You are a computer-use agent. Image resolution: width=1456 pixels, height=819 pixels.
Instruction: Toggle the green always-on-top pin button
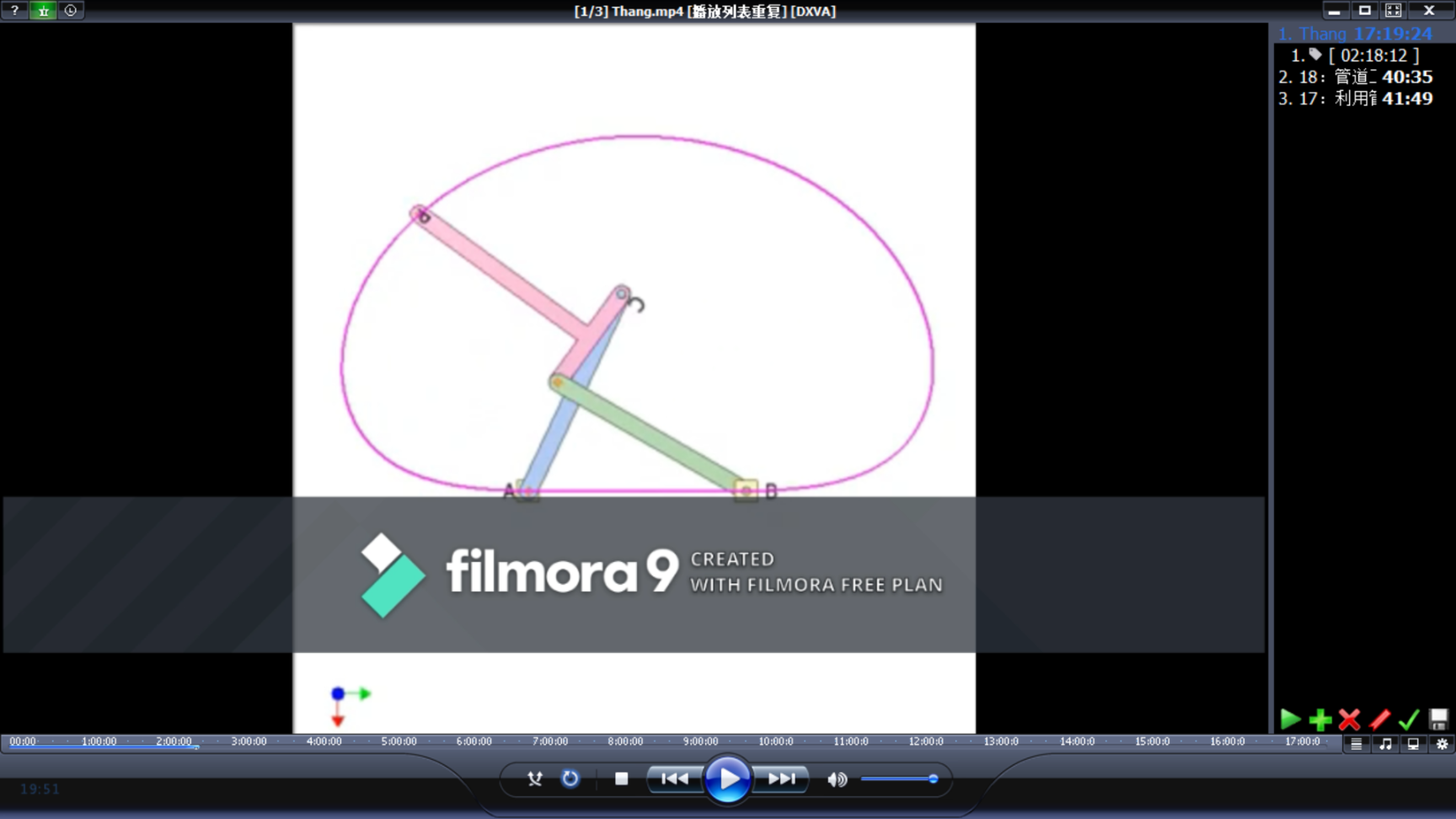coord(43,10)
